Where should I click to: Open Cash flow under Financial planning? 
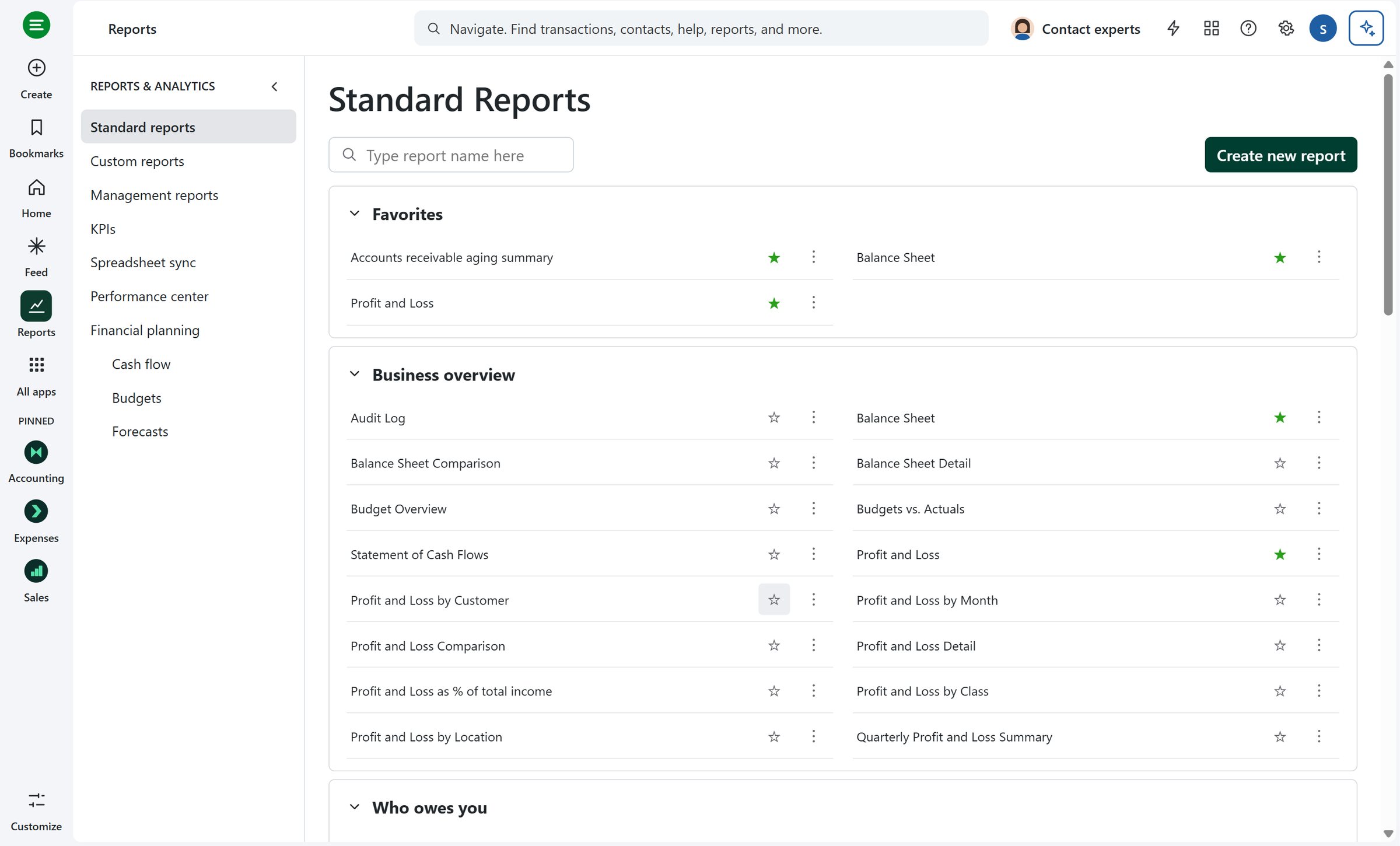[141, 364]
